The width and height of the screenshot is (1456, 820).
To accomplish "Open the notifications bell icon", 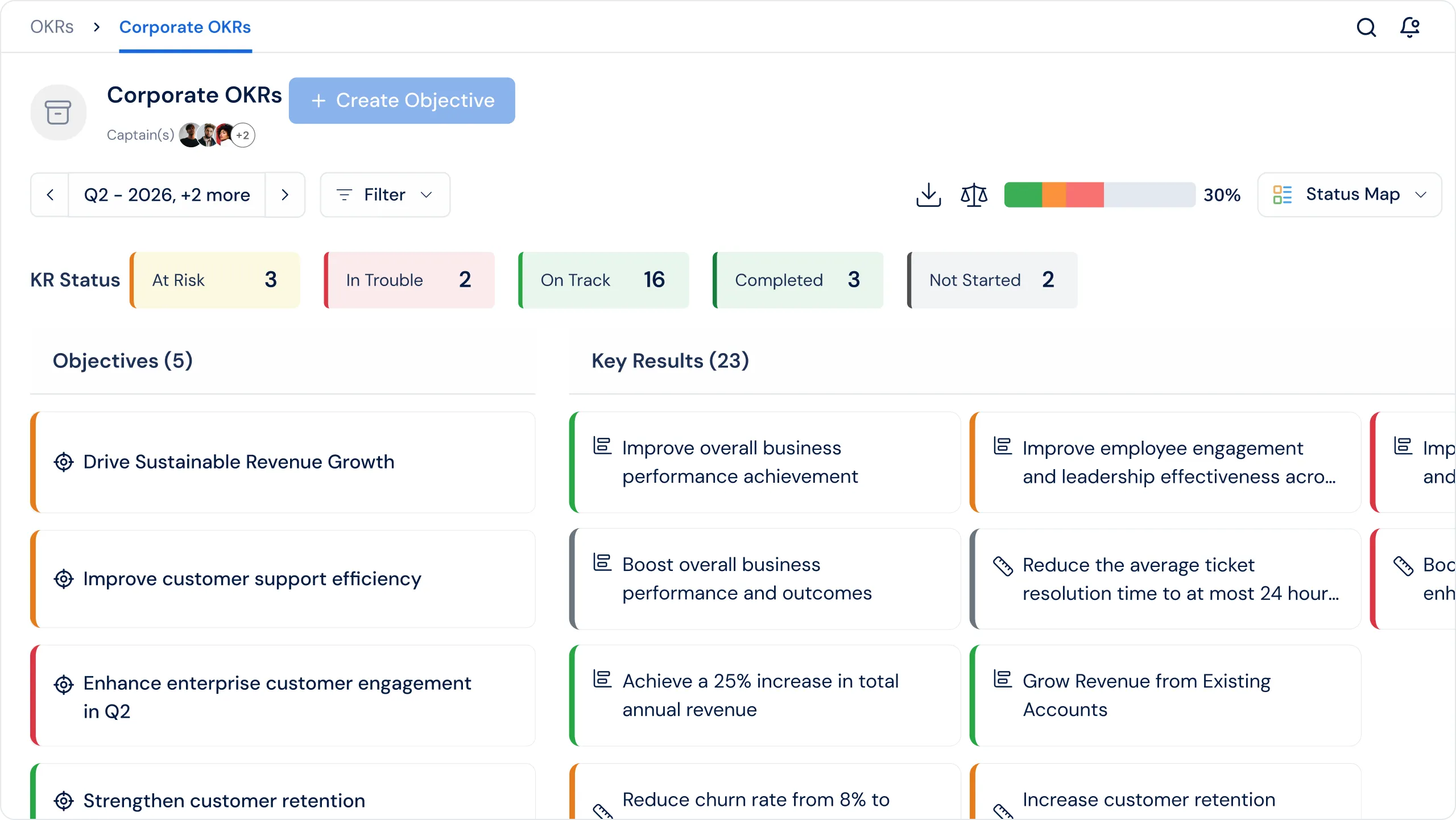I will pos(1410,27).
